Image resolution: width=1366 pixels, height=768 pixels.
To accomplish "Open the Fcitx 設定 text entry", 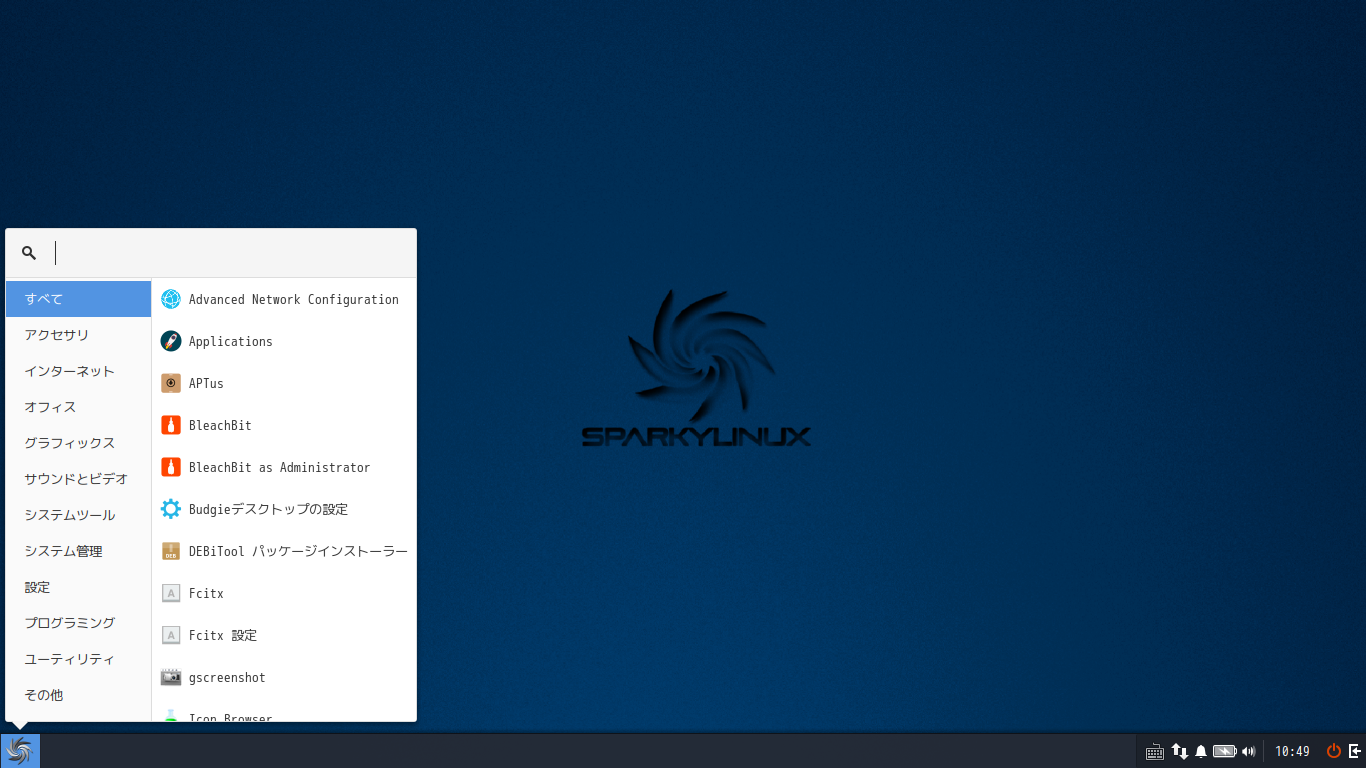I will click(x=223, y=636).
